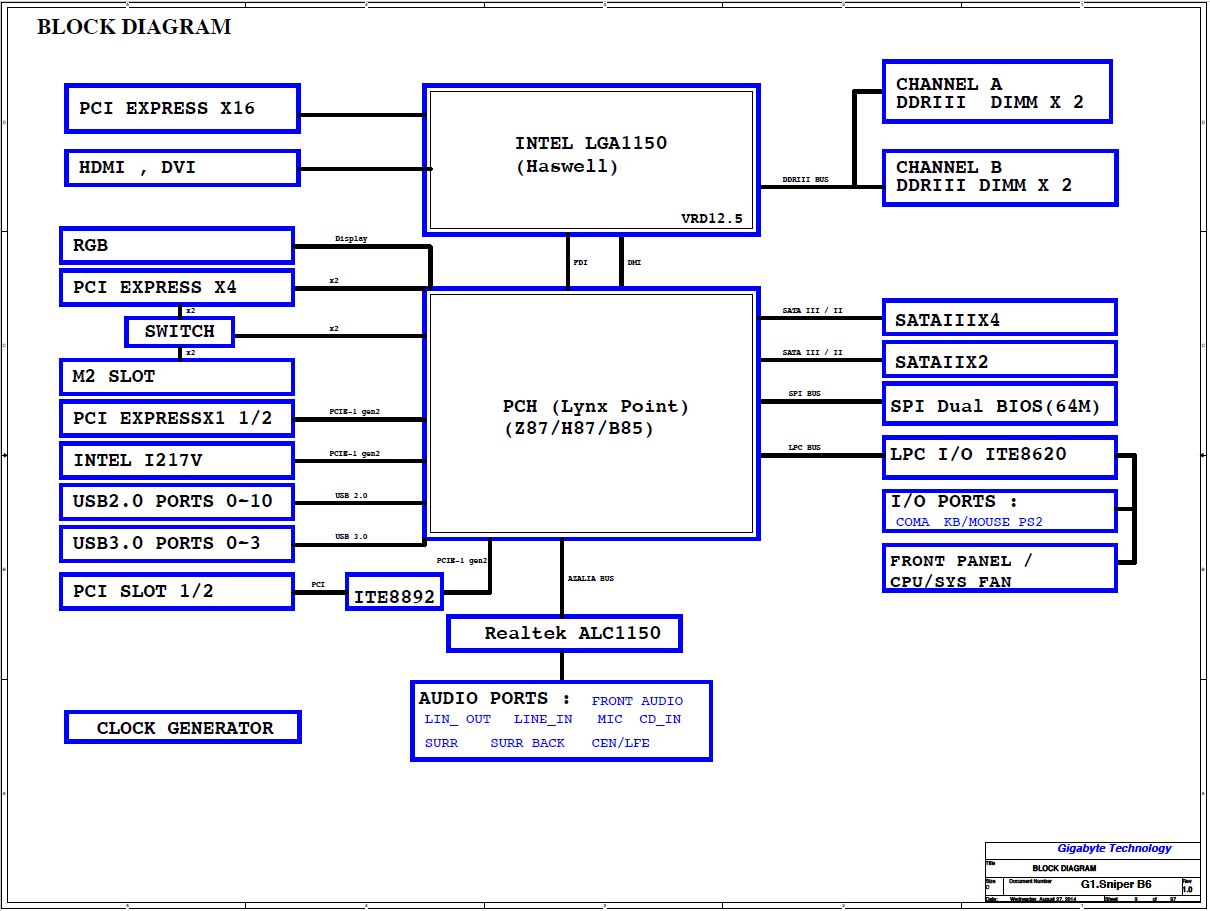The width and height of the screenshot is (1210, 911).
Task: Select the CLOCK GENERATOR block
Action: (x=183, y=728)
